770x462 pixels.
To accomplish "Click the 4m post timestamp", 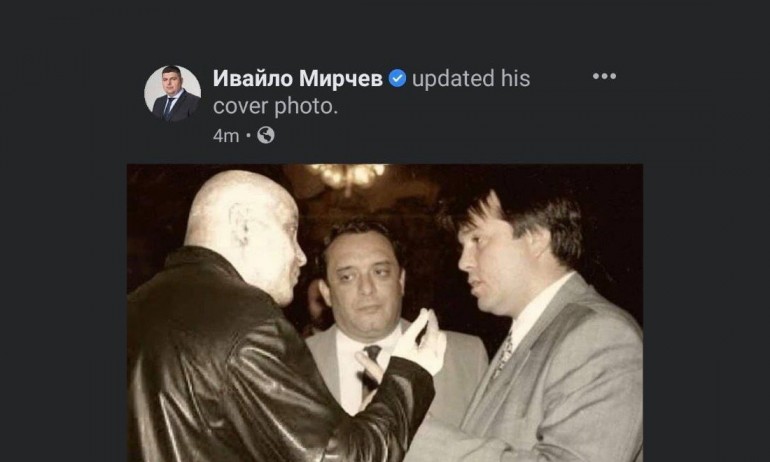I will 226,136.
